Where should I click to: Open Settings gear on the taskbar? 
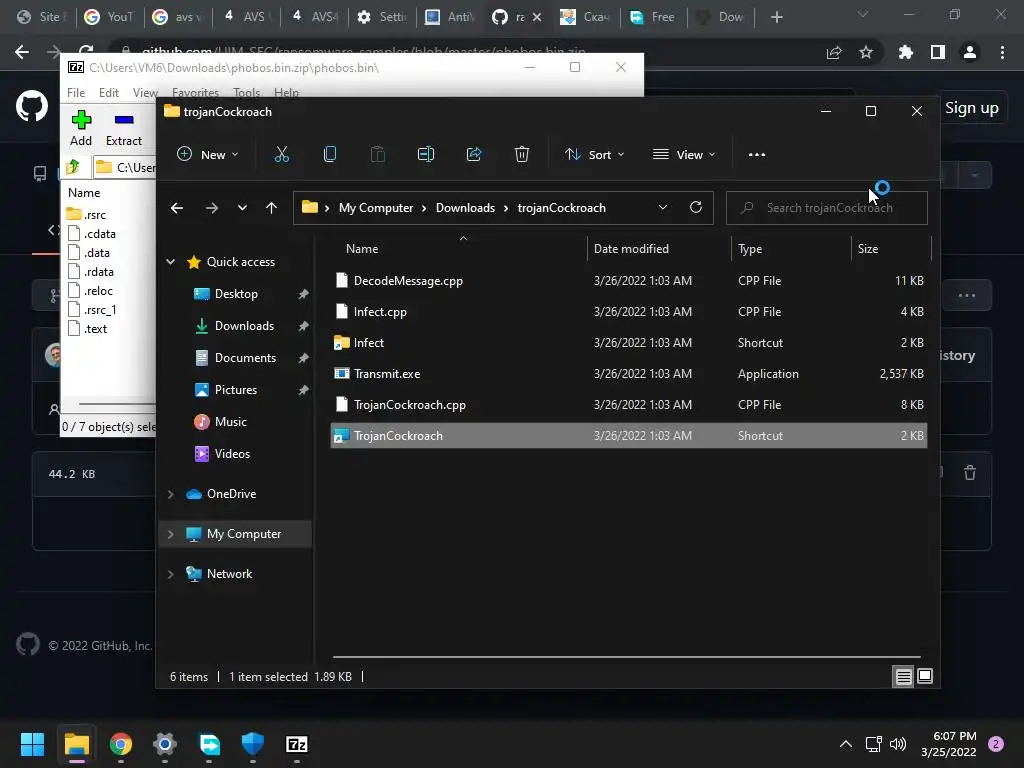coord(165,744)
